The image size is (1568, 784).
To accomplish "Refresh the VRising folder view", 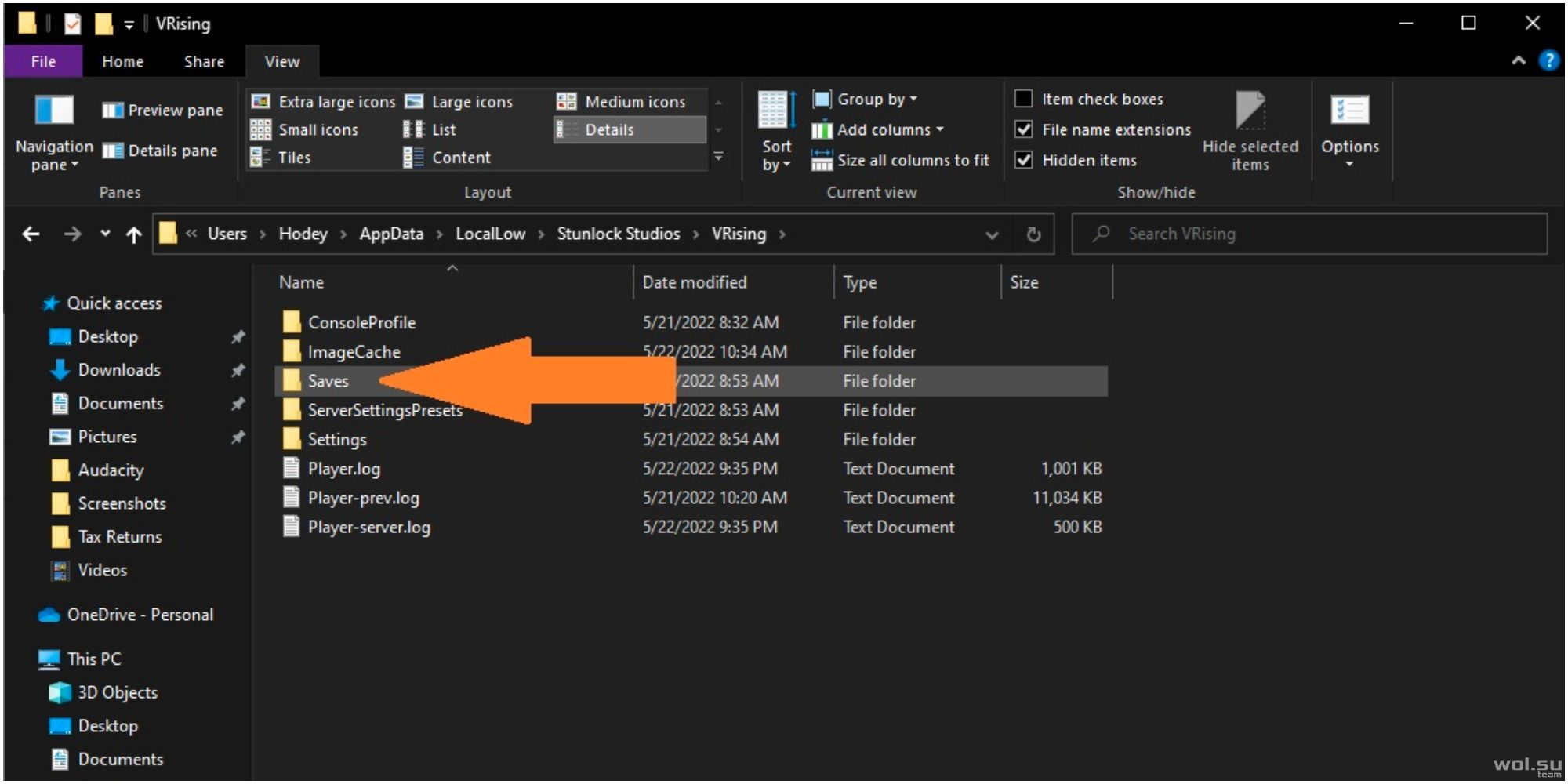I will (1033, 234).
